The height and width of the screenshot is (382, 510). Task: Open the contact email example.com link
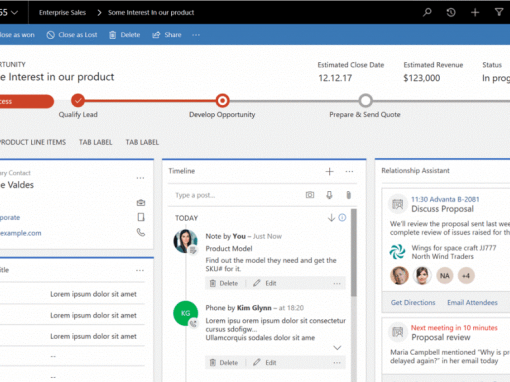[x=21, y=233]
